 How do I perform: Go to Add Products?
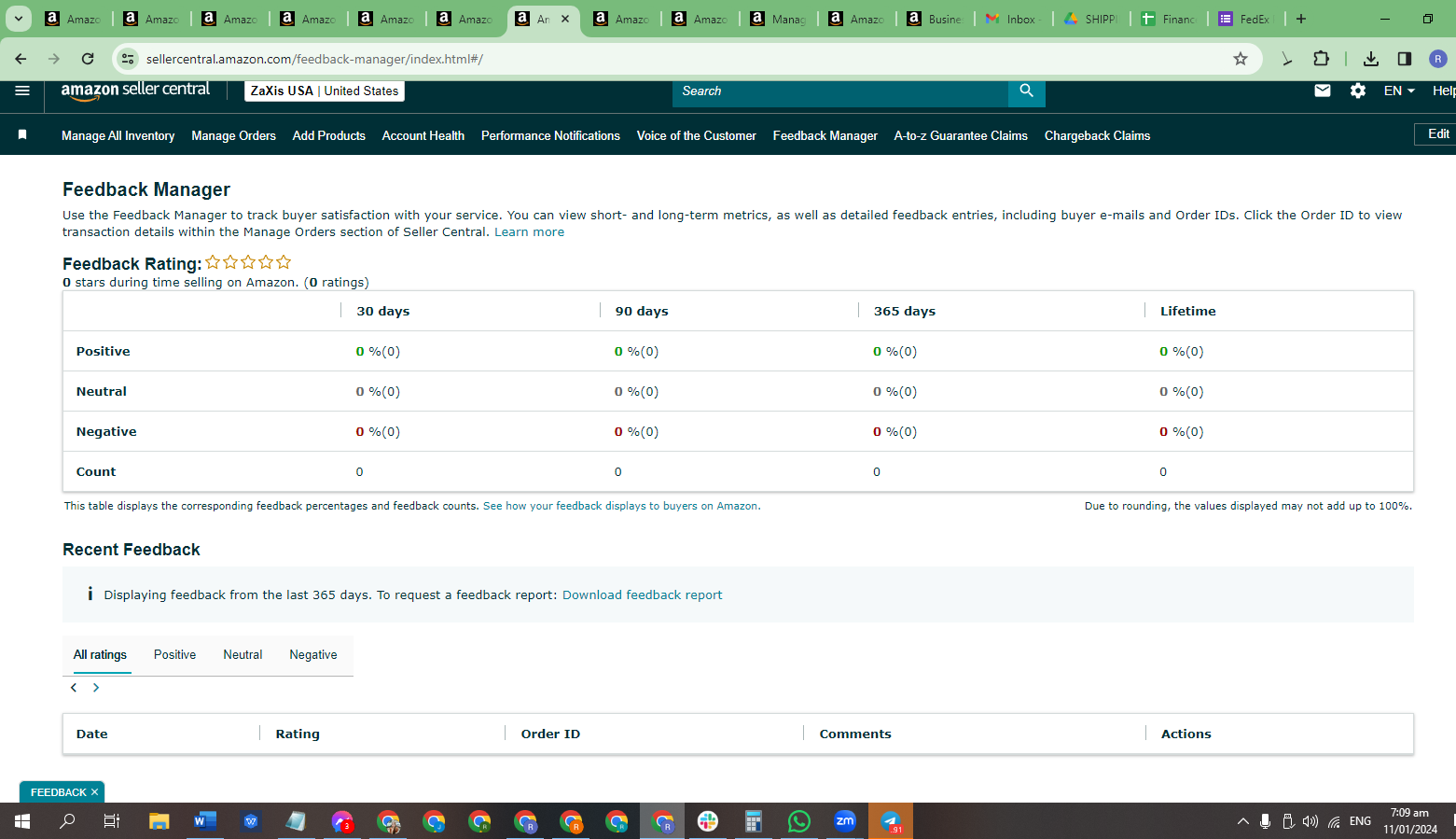pos(328,135)
